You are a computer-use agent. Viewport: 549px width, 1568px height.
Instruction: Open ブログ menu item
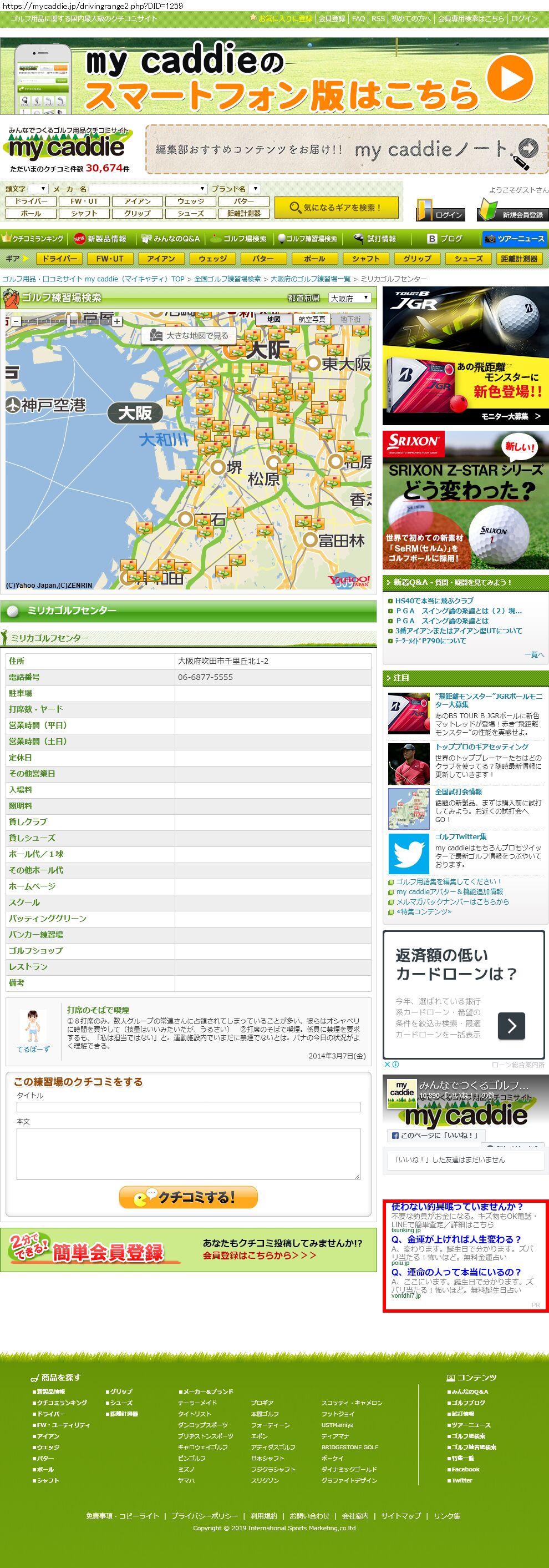pyautogui.click(x=445, y=239)
